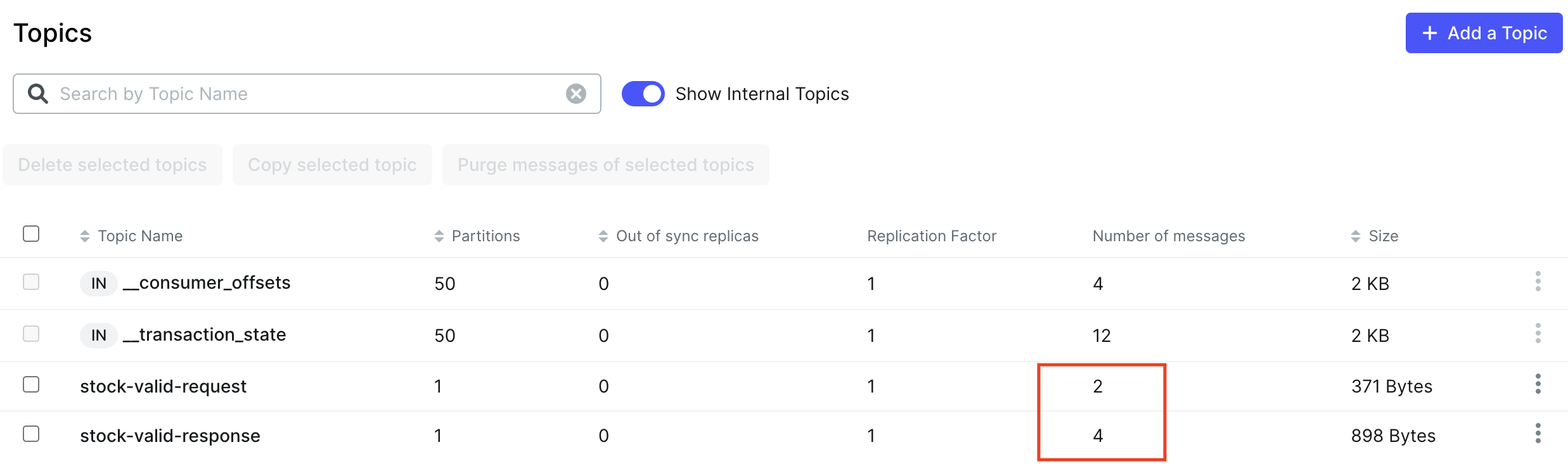Click Purge messages of selected topics
The width and height of the screenshot is (1568, 466).
point(606,165)
